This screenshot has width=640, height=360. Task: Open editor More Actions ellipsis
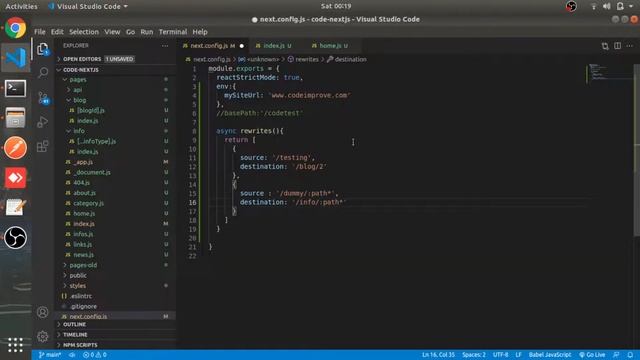630,46
